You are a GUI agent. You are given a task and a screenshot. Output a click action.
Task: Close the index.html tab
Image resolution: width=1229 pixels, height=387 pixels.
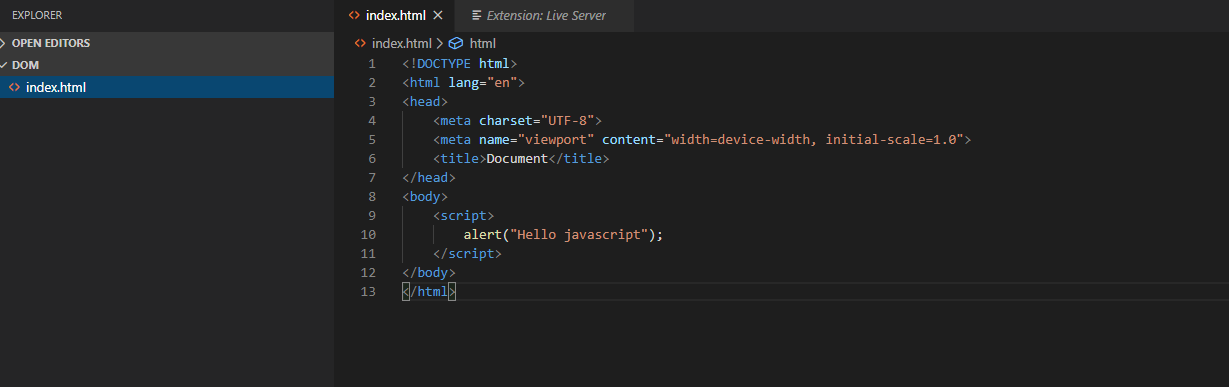pyautogui.click(x=438, y=15)
